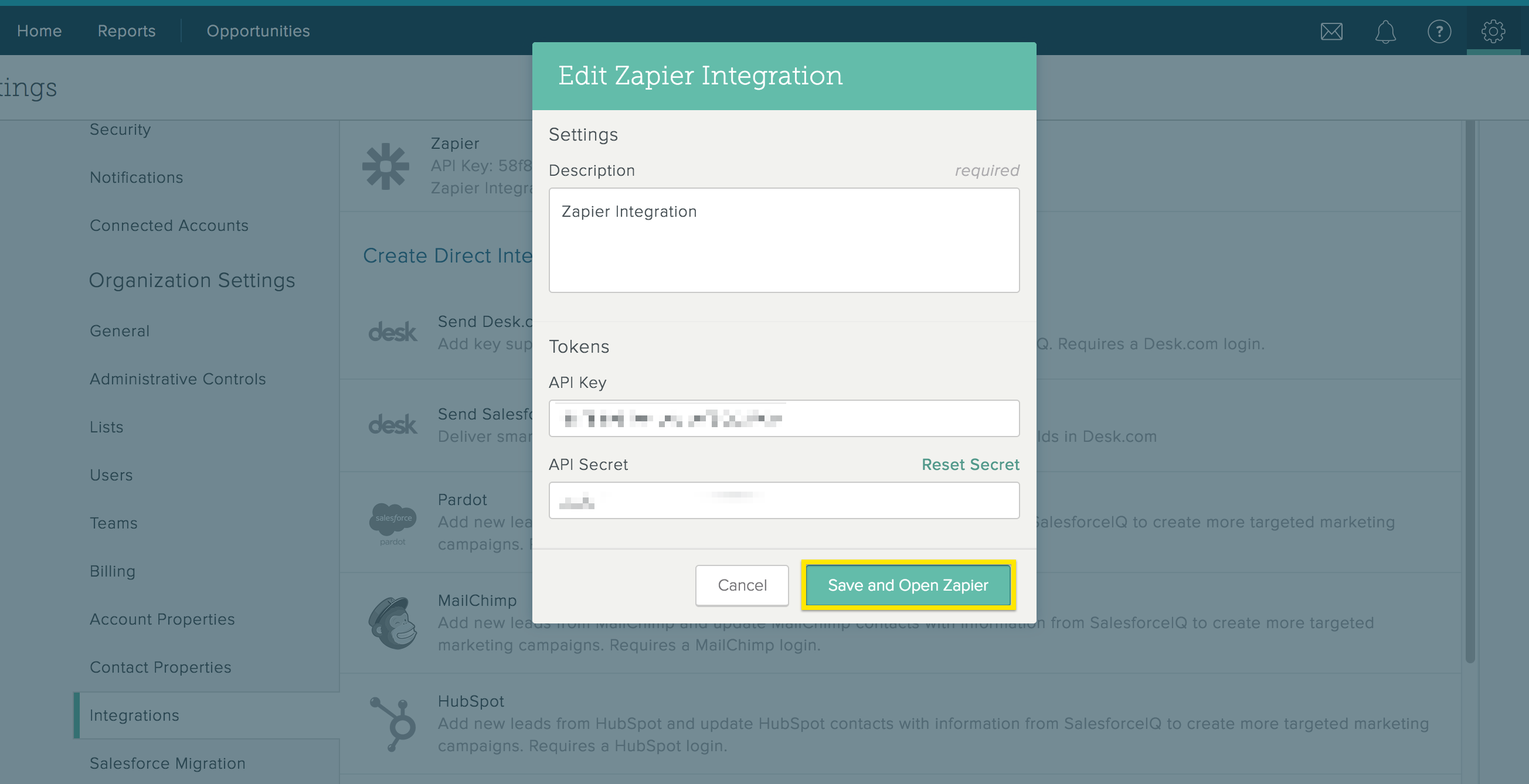The height and width of the screenshot is (784, 1529).
Task: Click Save and Open Zapier button
Action: [x=908, y=585]
